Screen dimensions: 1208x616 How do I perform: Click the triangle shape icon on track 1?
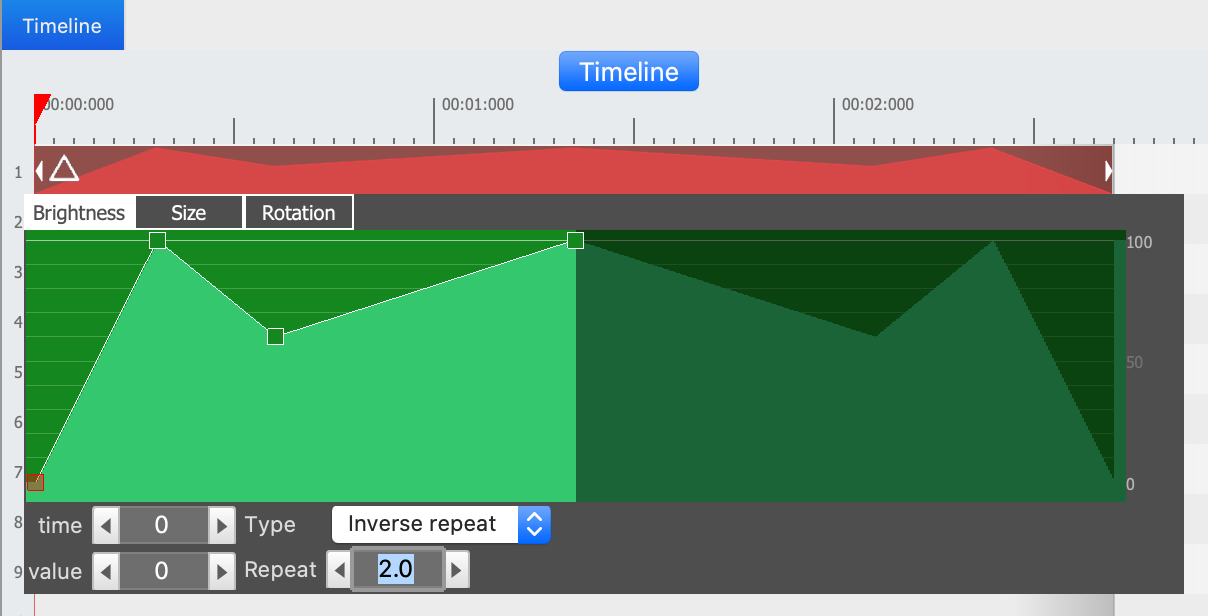(x=64, y=168)
